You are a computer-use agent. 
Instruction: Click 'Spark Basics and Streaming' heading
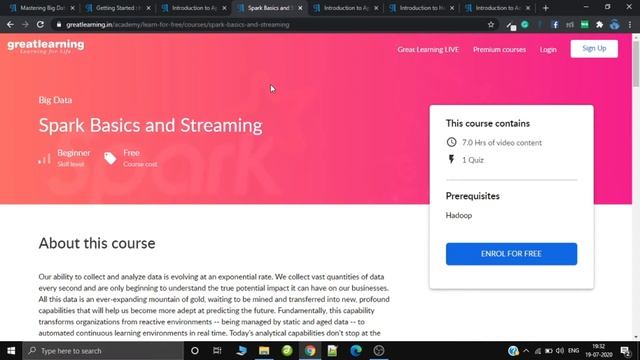point(150,125)
